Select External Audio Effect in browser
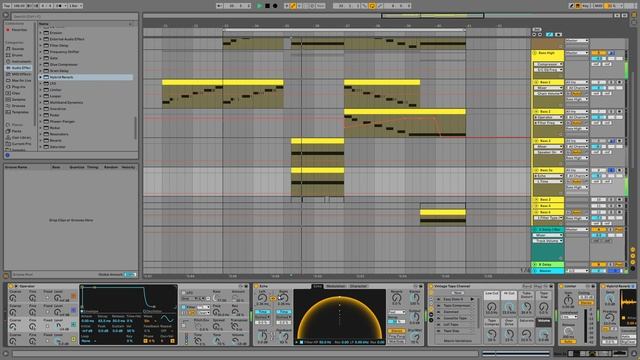Screen dimensions: 640x360 click(x=67, y=39)
